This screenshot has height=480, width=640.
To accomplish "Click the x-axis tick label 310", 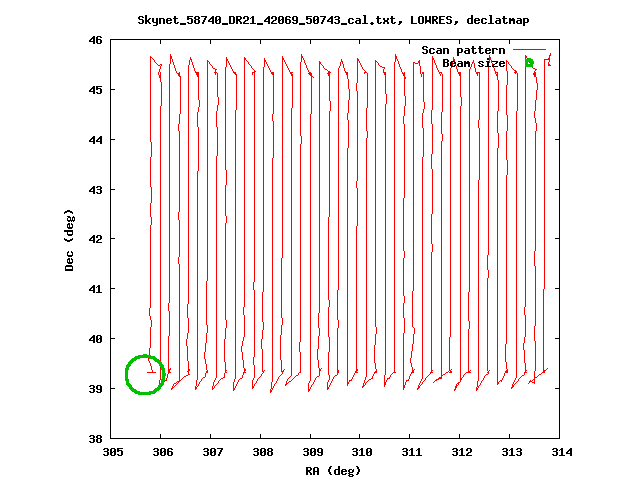I will [362, 452].
